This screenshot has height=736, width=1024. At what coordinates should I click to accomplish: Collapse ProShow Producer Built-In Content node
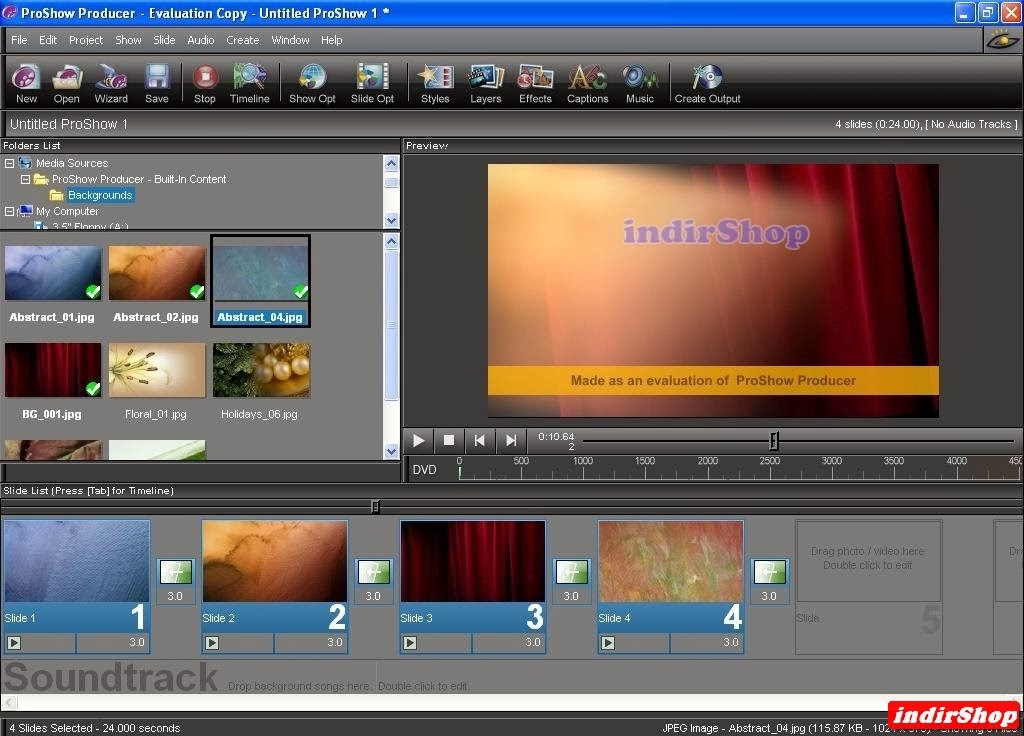tap(25, 179)
